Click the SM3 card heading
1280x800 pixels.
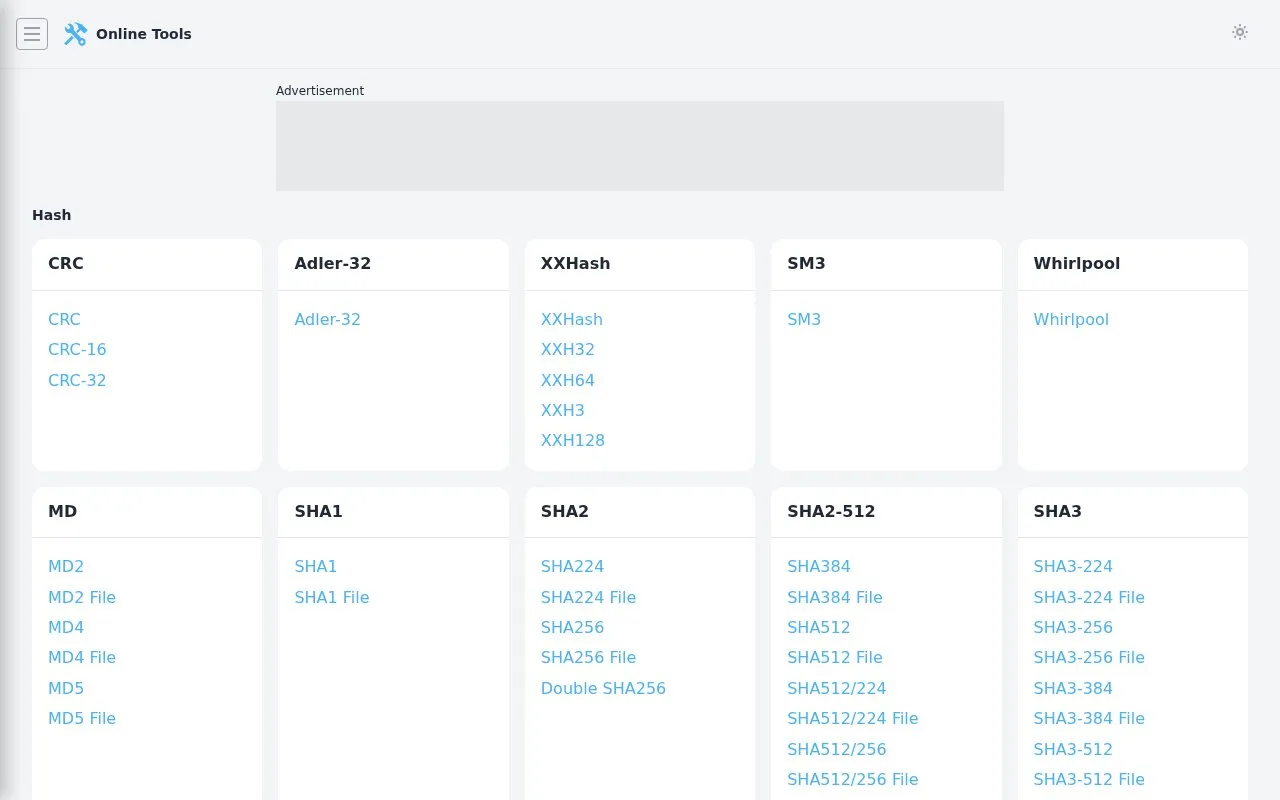(x=806, y=263)
